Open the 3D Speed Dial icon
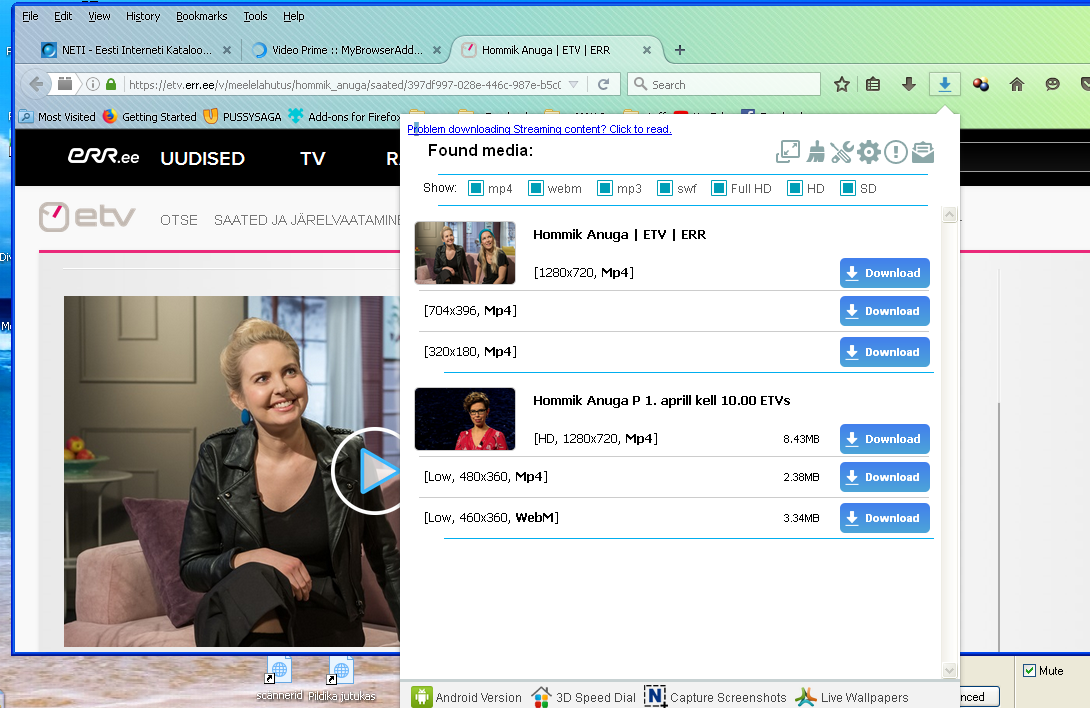Viewport: 1090px width, 708px height. point(541,697)
